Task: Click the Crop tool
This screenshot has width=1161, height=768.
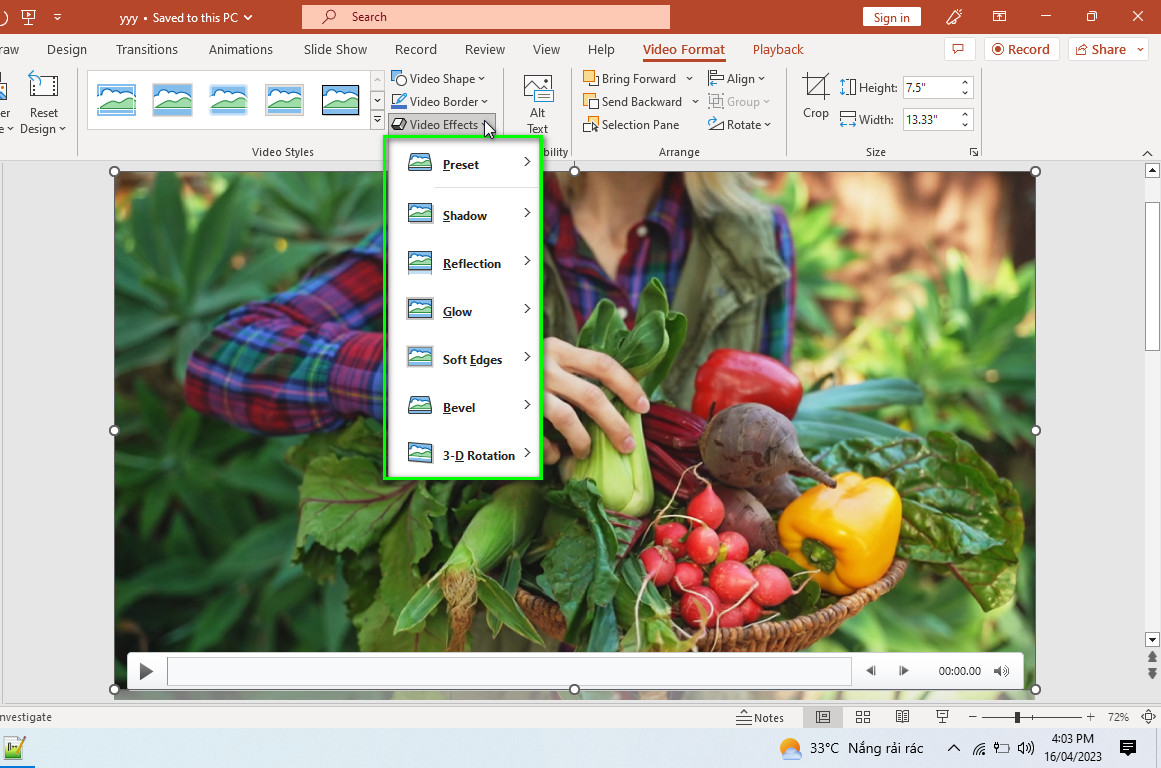Action: (815, 96)
